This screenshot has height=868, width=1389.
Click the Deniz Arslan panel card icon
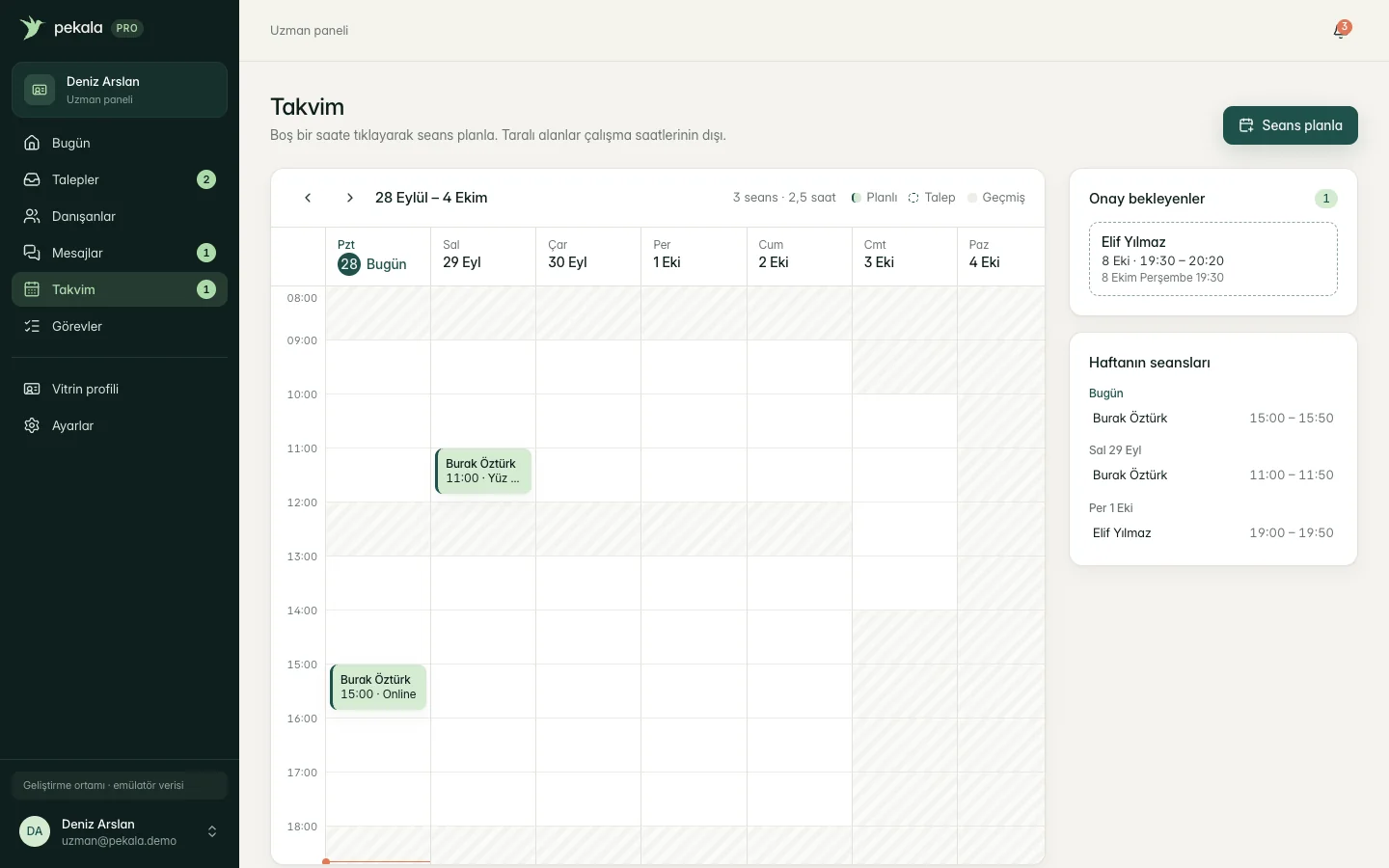point(40,90)
